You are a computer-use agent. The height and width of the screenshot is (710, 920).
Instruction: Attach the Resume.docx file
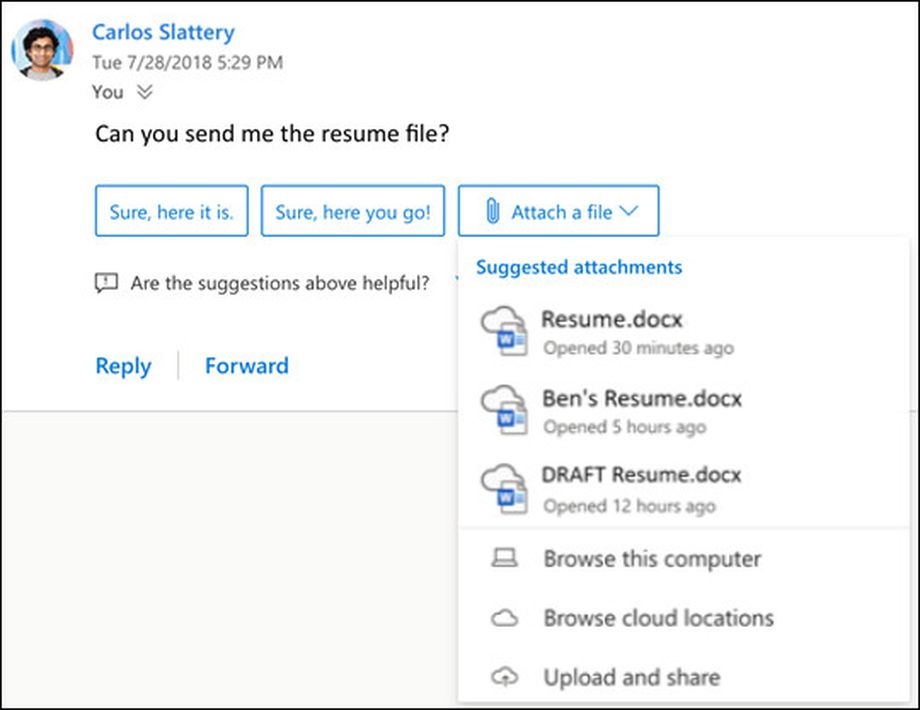[x=611, y=320]
